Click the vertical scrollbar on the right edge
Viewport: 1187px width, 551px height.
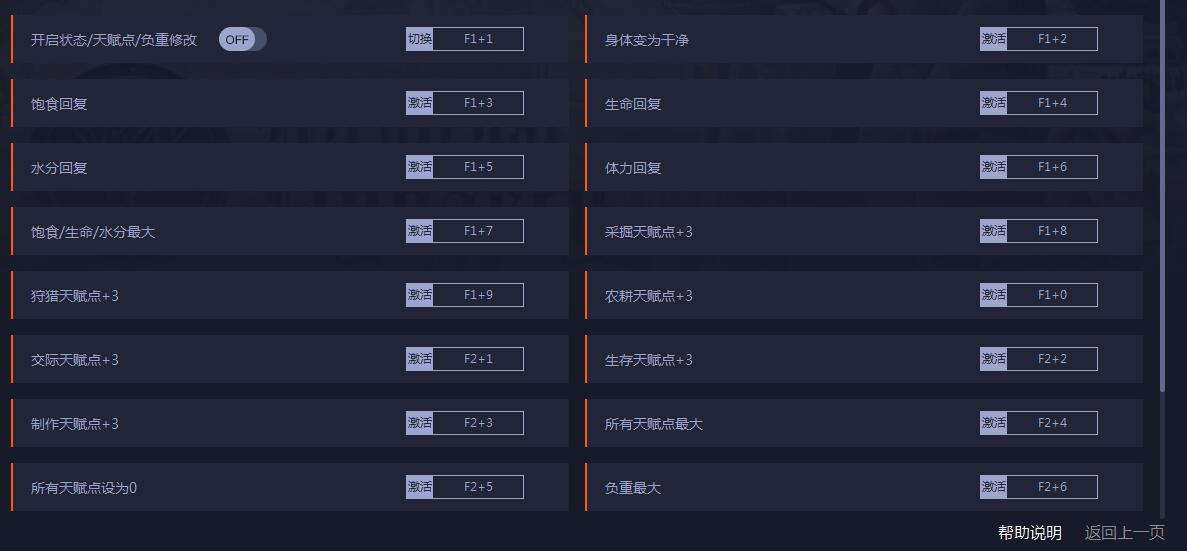pyautogui.click(x=1162, y=200)
